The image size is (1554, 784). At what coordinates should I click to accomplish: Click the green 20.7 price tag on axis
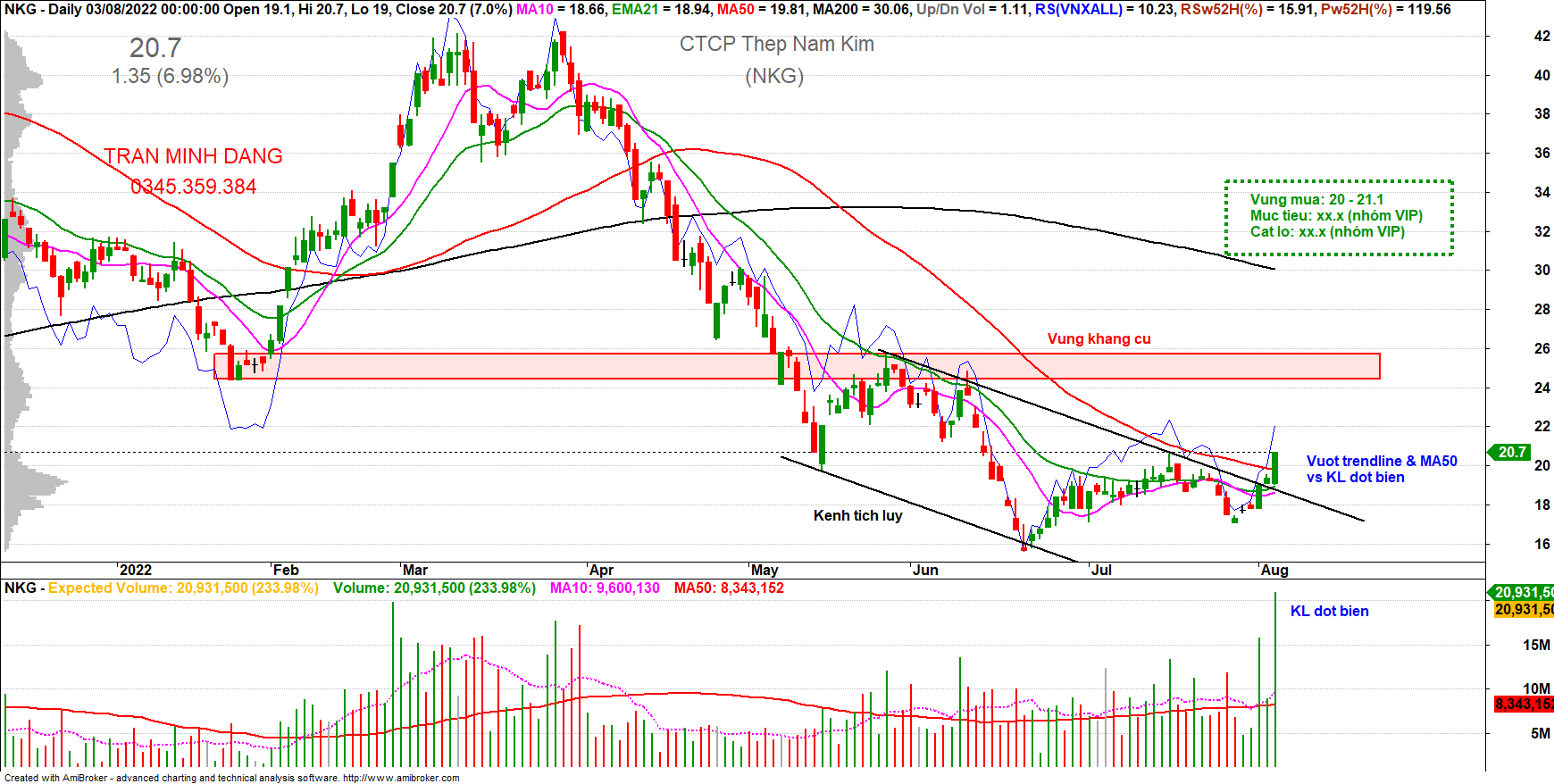coord(1511,453)
